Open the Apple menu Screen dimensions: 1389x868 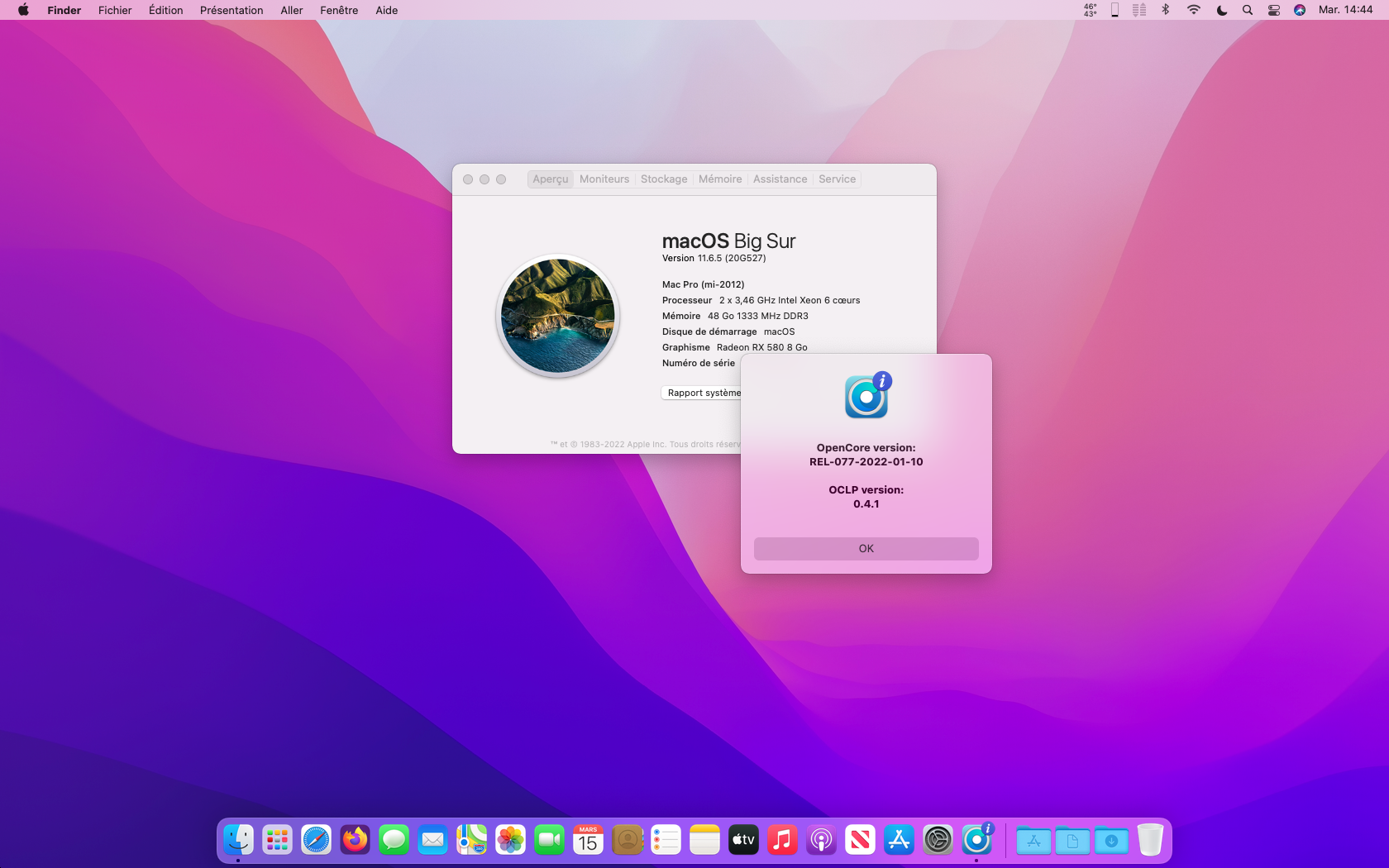(23, 10)
